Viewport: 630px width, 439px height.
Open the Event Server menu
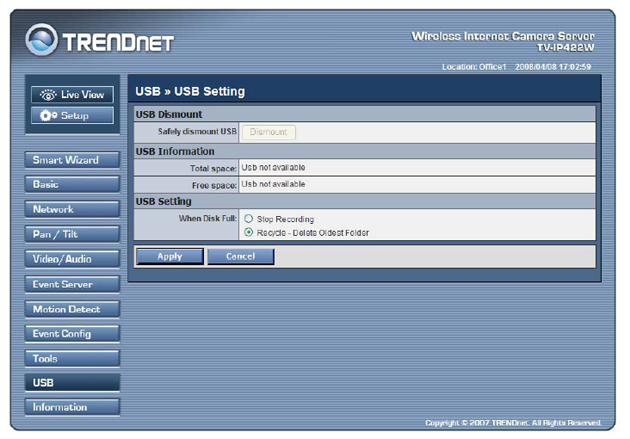72,284
